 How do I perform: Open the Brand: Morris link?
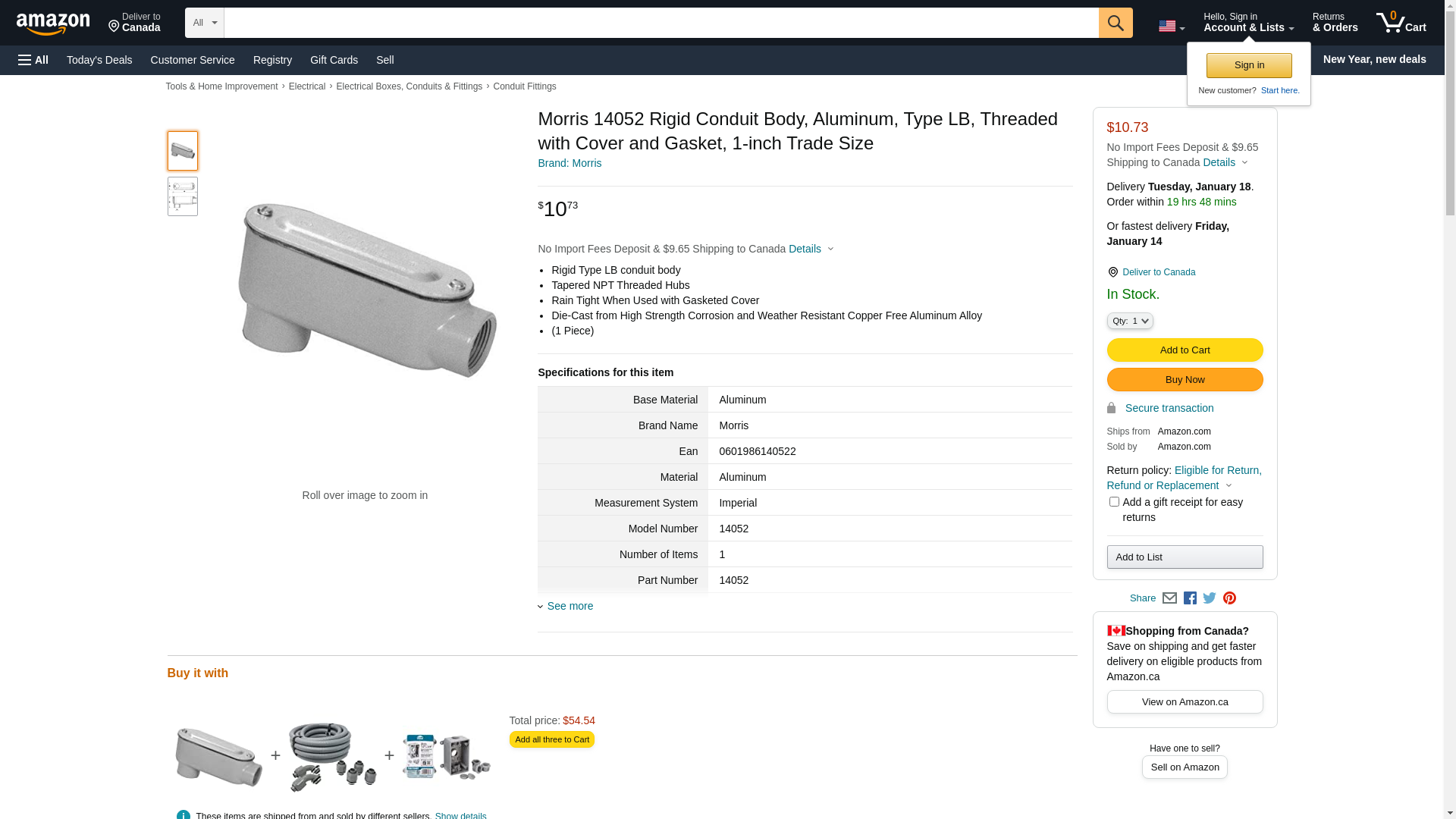pos(570,163)
